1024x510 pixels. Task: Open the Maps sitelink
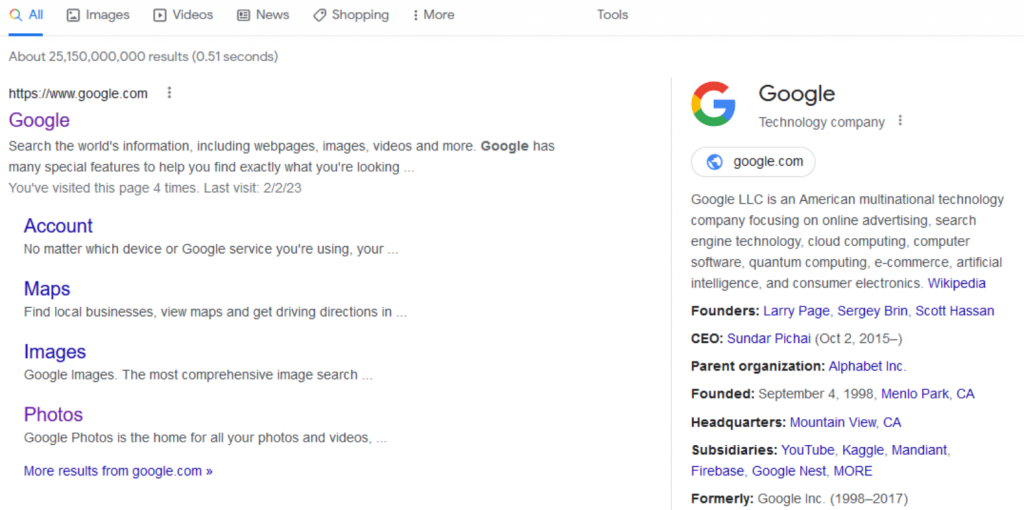coord(47,289)
